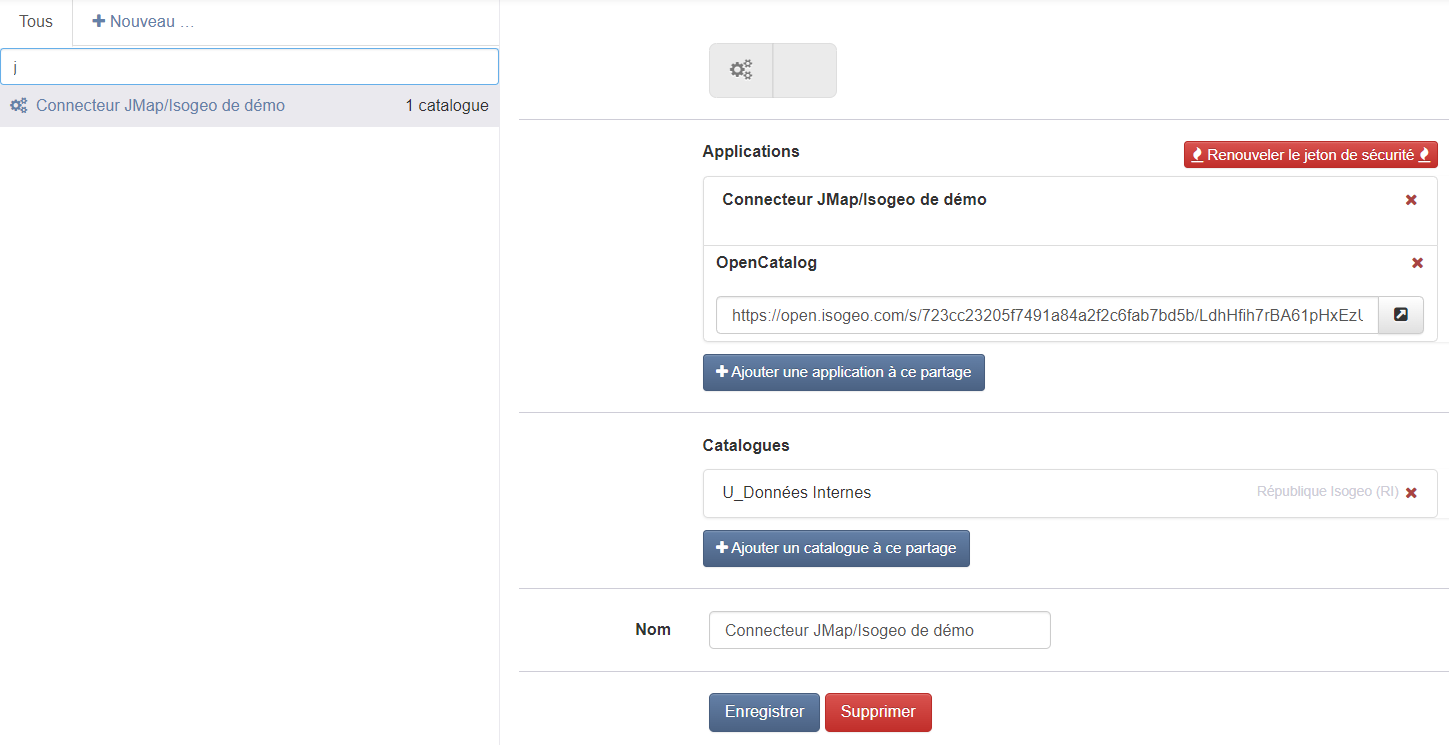This screenshot has height=745, width=1449.
Task: Open the Nouveau tab
Action: pos(143,22)
